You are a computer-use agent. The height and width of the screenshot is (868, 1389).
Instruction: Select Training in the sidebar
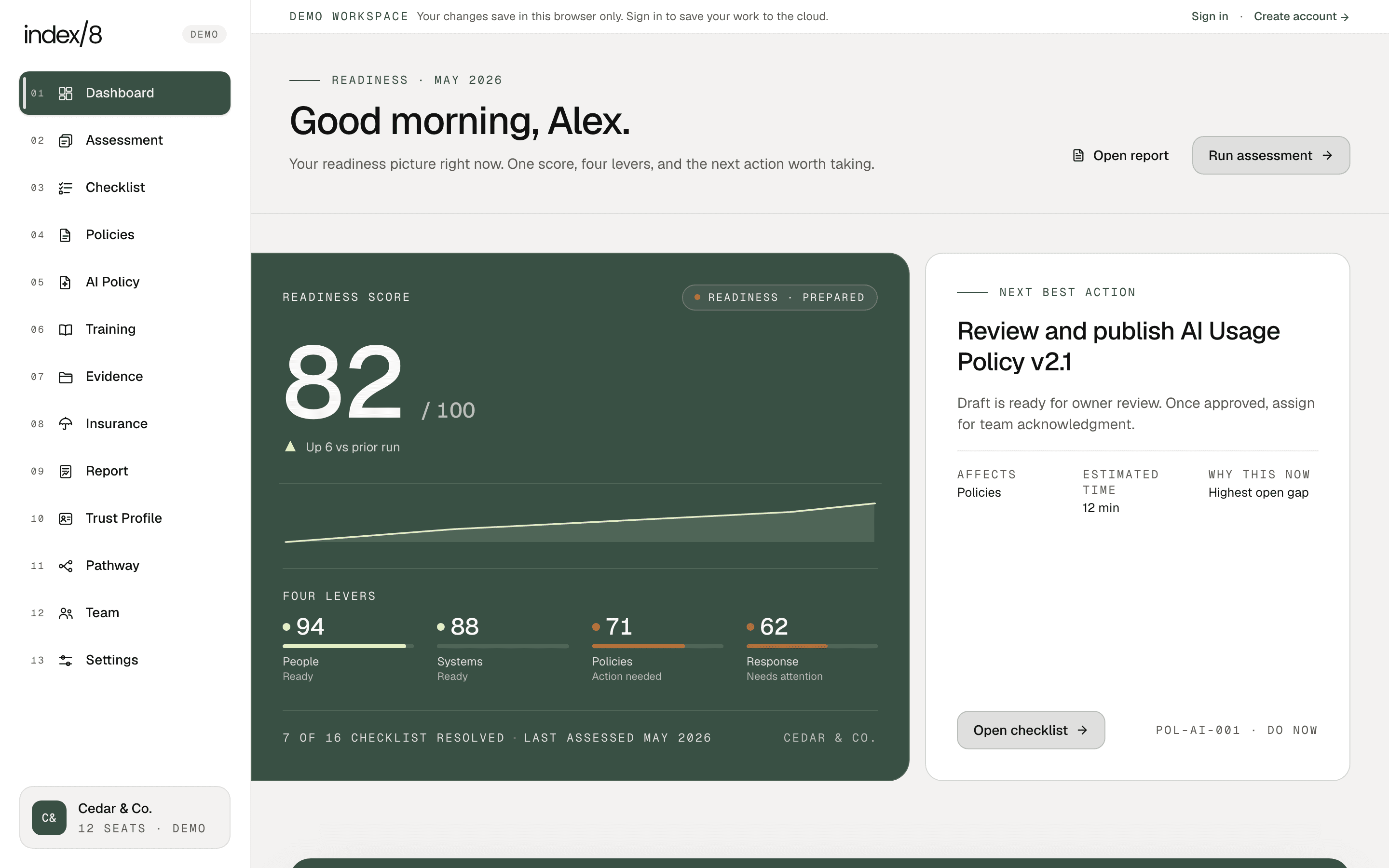[124, 329]
